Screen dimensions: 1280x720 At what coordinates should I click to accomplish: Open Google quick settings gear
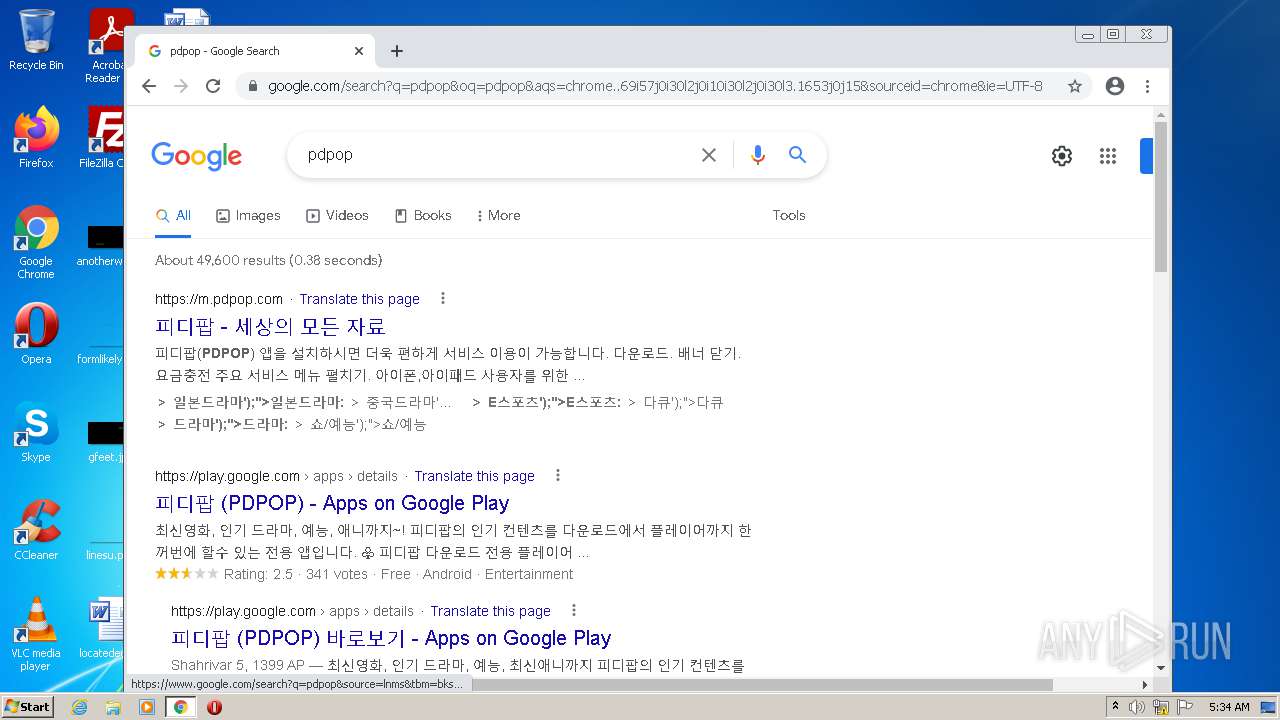pos(1062,156)
